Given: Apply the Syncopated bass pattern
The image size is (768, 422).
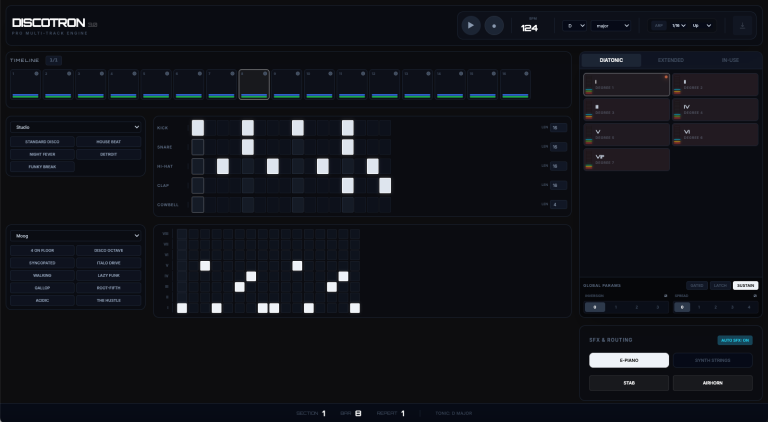Looking at the screenshot, I should coord(43,263).
